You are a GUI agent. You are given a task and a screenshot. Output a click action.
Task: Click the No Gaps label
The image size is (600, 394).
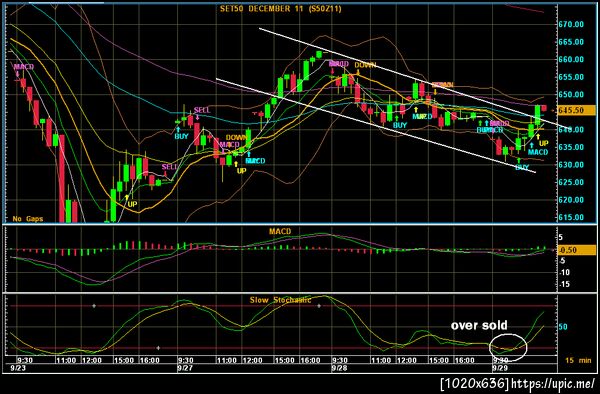(28, 219)
